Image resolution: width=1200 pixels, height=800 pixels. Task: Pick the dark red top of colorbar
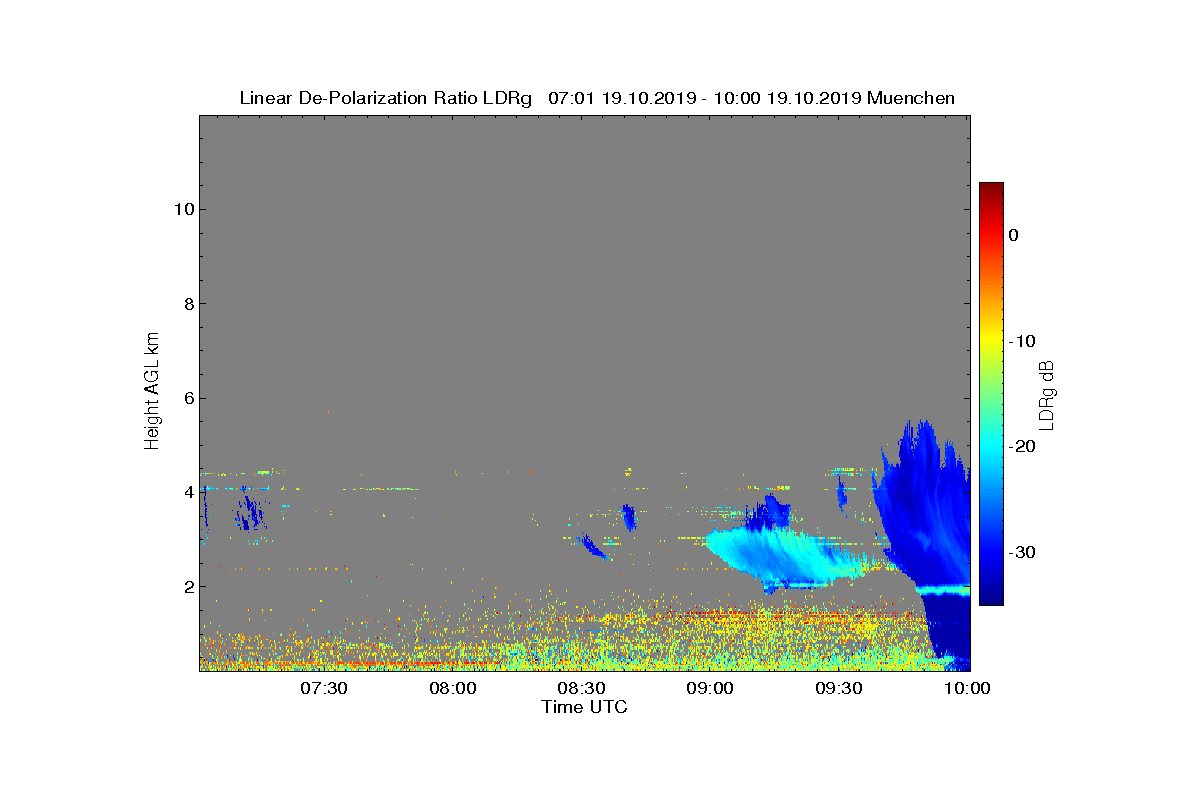tap(991, 189)
